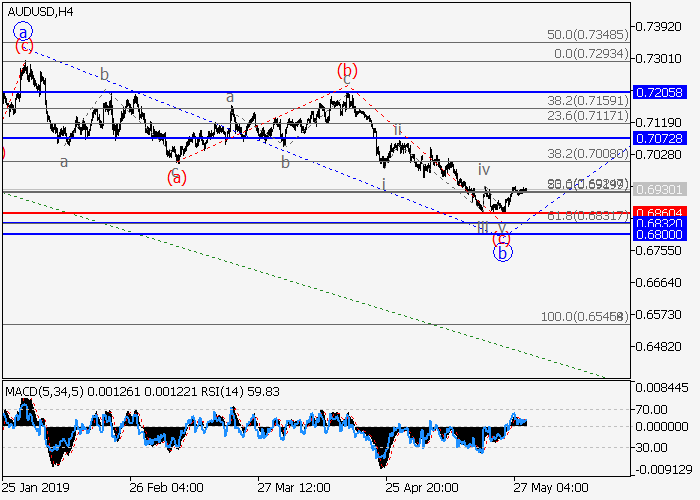Select the gray wave iv label

pos(483,170)
